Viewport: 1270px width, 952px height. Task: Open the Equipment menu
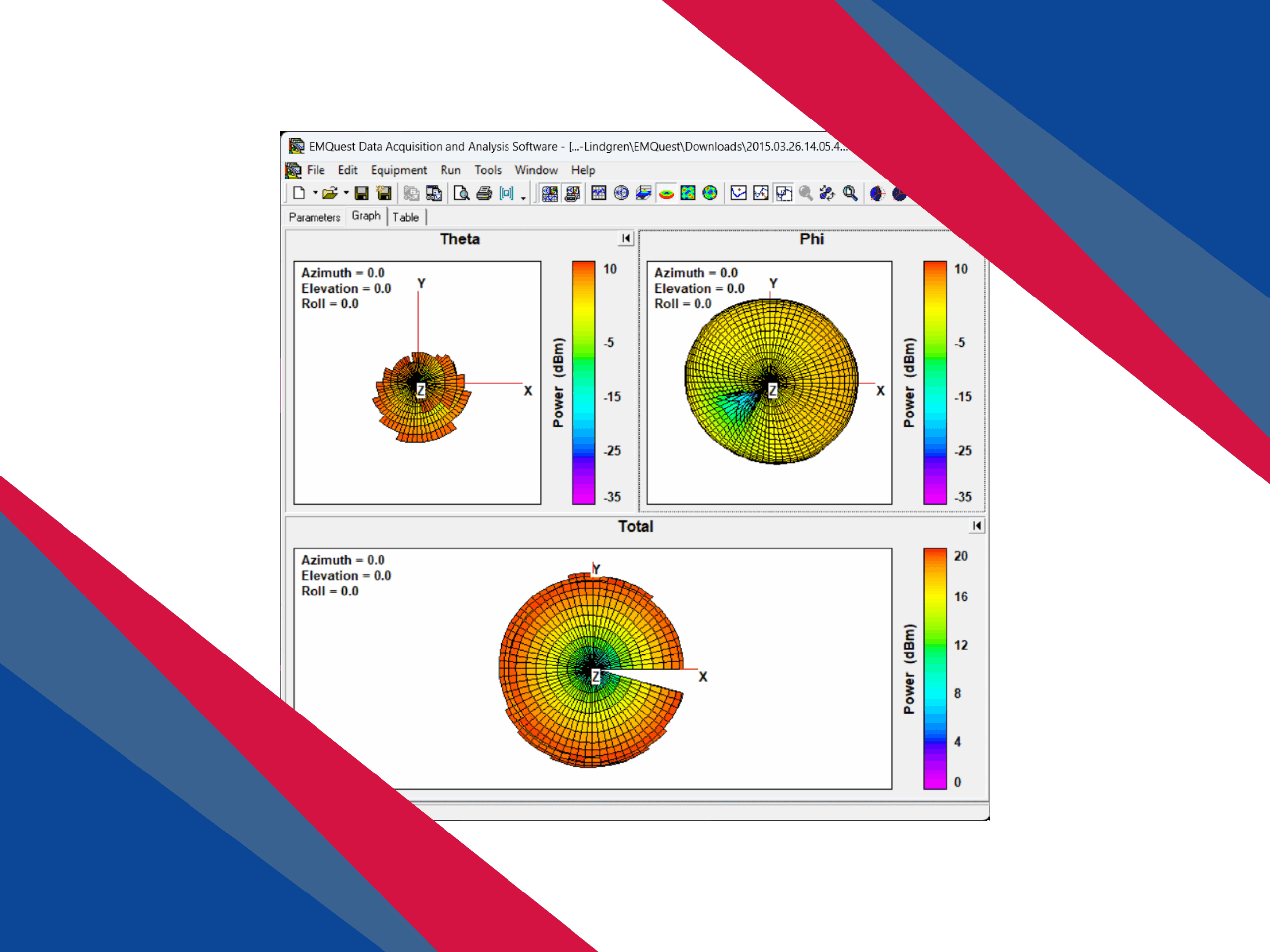point(398,170)
